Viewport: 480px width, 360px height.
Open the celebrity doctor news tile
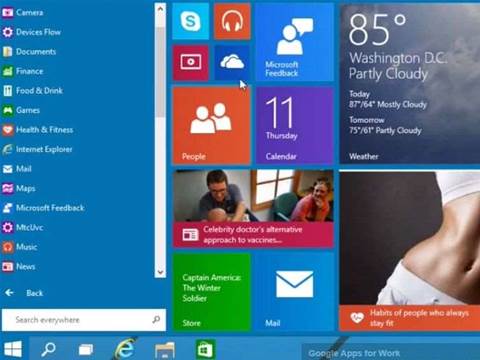pyautogui.click(x=253, y=209)
